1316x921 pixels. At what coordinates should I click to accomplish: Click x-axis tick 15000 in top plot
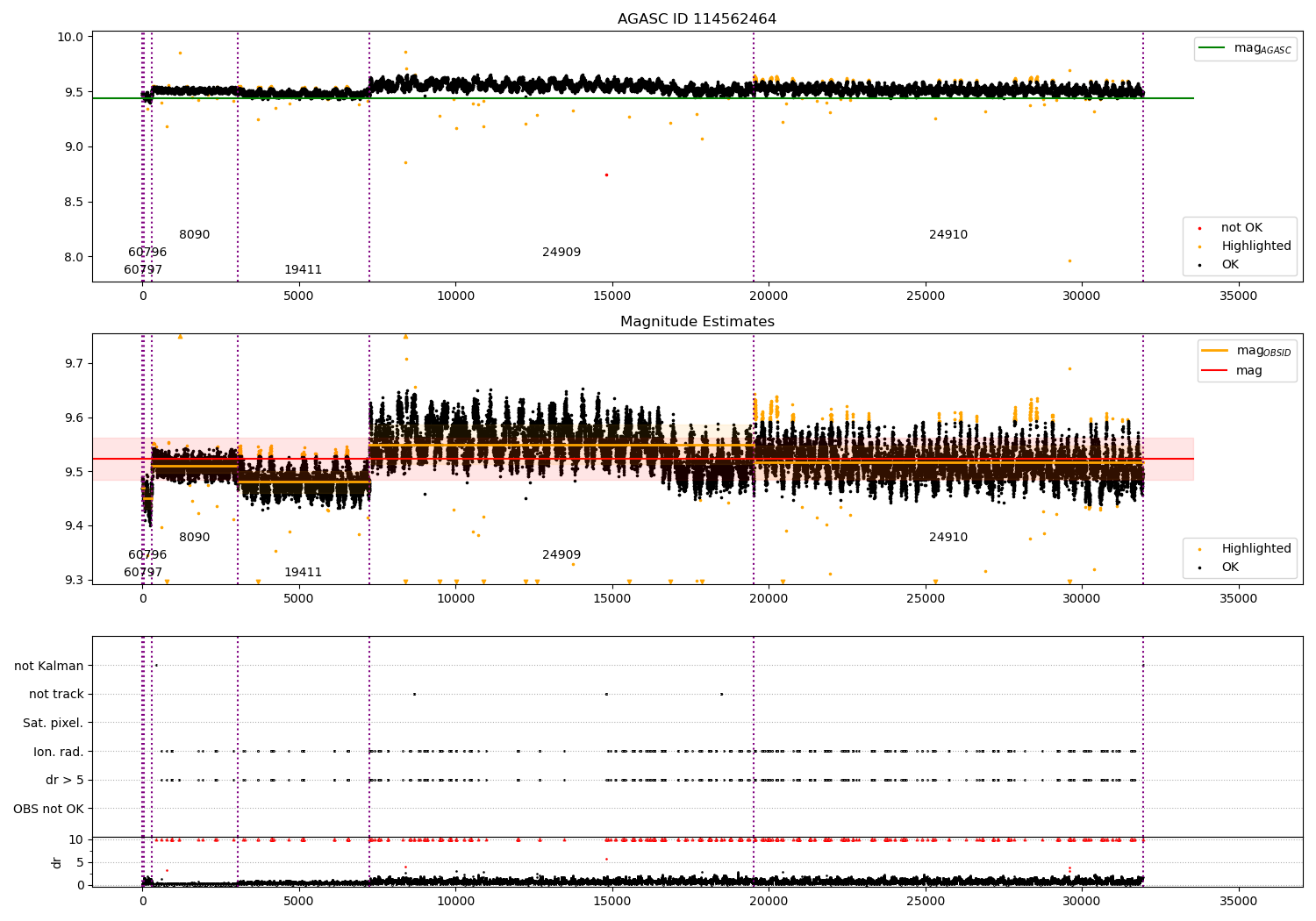(612, 296)
